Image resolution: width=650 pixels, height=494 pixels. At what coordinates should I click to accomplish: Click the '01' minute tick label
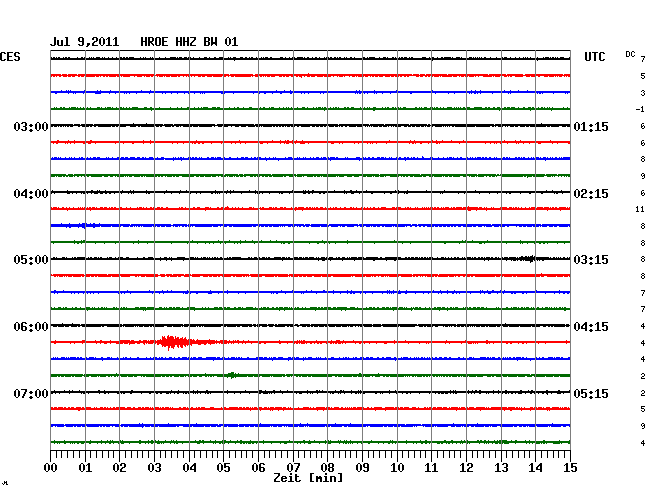click(x=85, y=468)
